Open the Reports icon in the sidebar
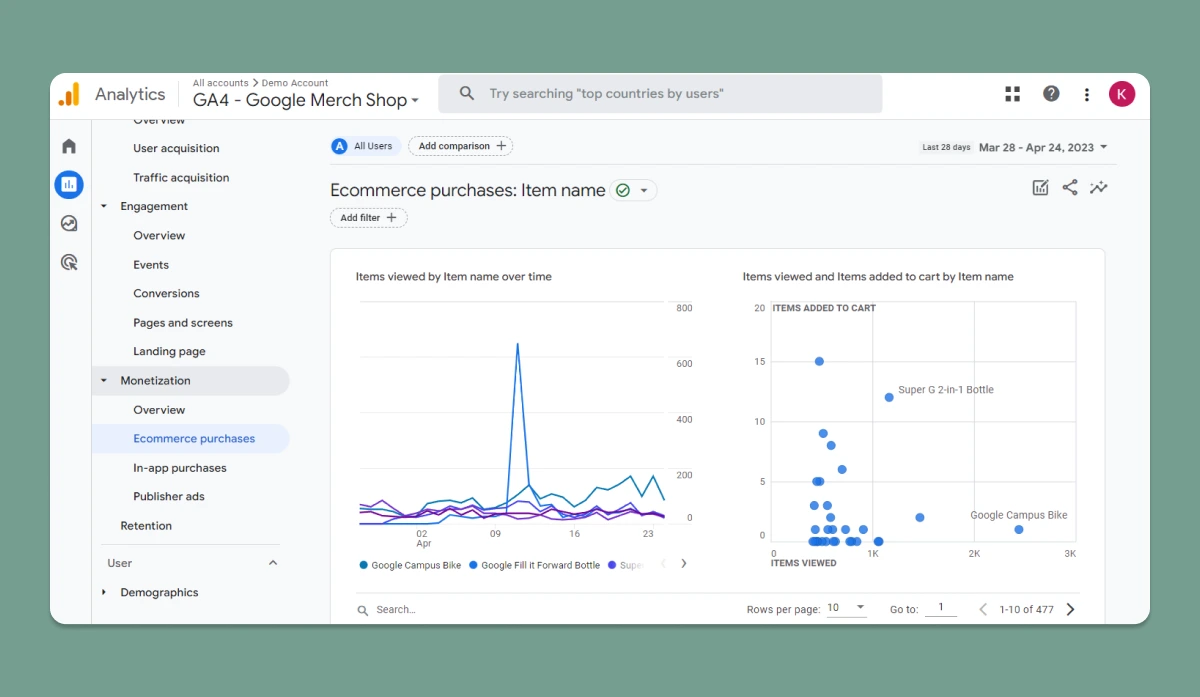 [x=69, y=184]
